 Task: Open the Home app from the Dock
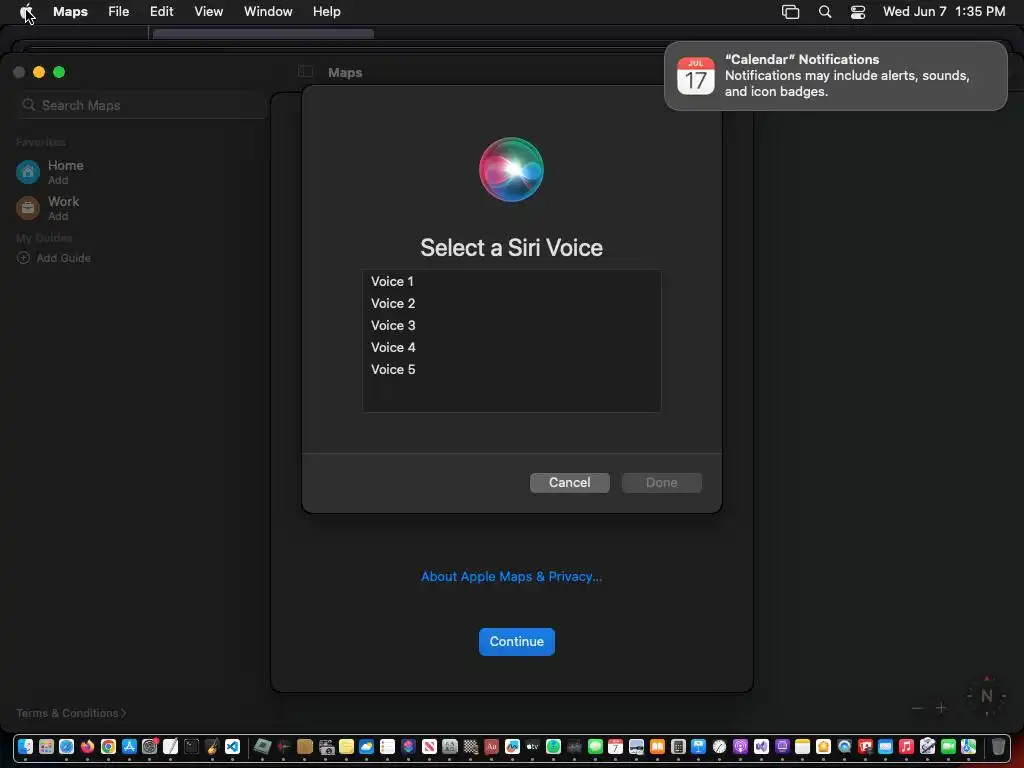click(823, 746)
